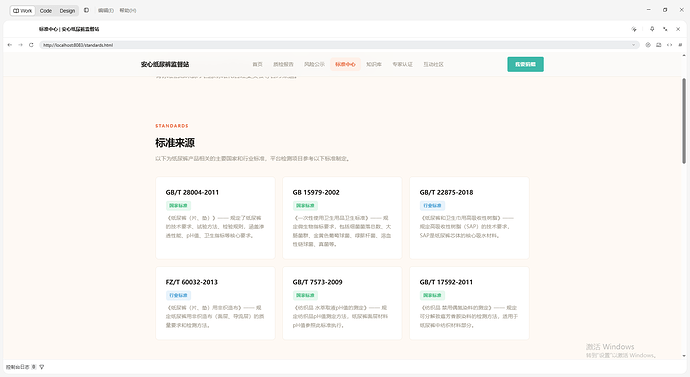Click the green tag under GB 15979-2002

point(305,205)
